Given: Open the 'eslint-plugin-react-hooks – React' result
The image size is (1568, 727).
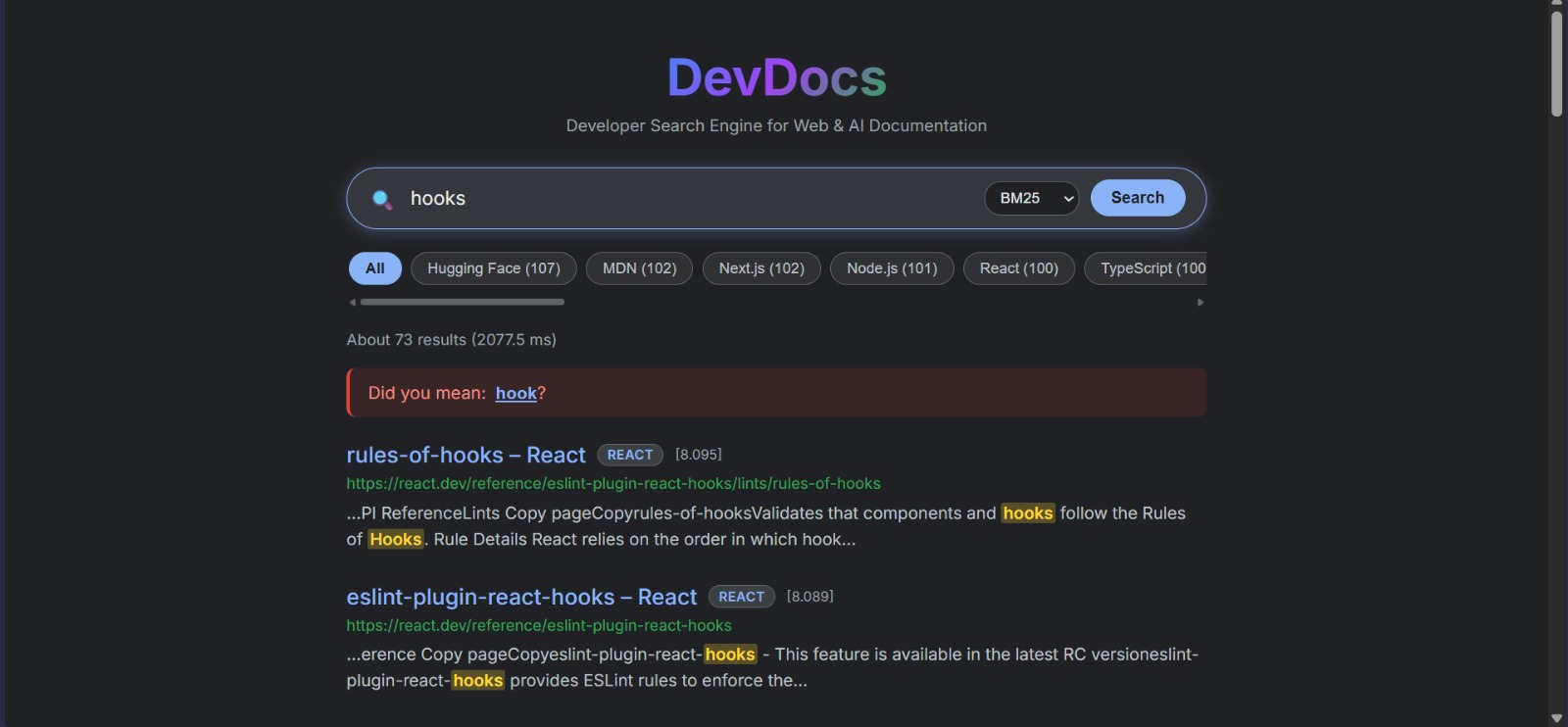Looking at the screenshot, I should tap(521, 597).
